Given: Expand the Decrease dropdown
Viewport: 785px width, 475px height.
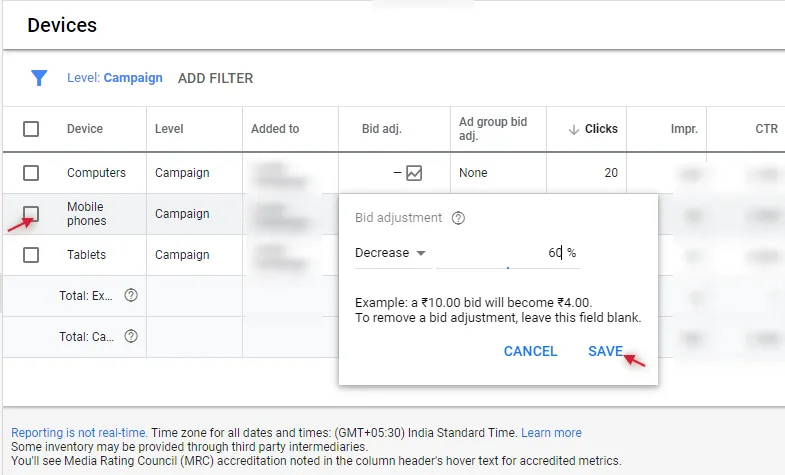Looking at the screenshot, I should 390,253.
